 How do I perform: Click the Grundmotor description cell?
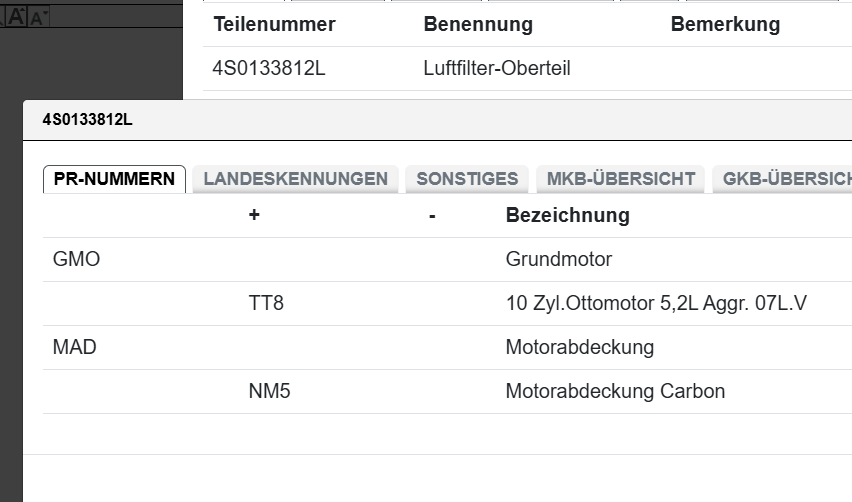pyautogui.click(x=558, y=260)
